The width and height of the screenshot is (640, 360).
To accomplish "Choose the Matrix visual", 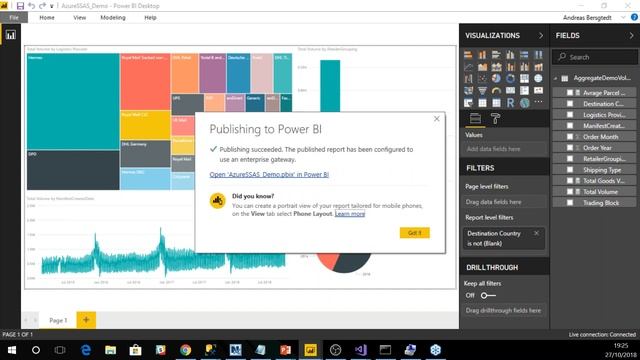I will [x=496, y=103].
